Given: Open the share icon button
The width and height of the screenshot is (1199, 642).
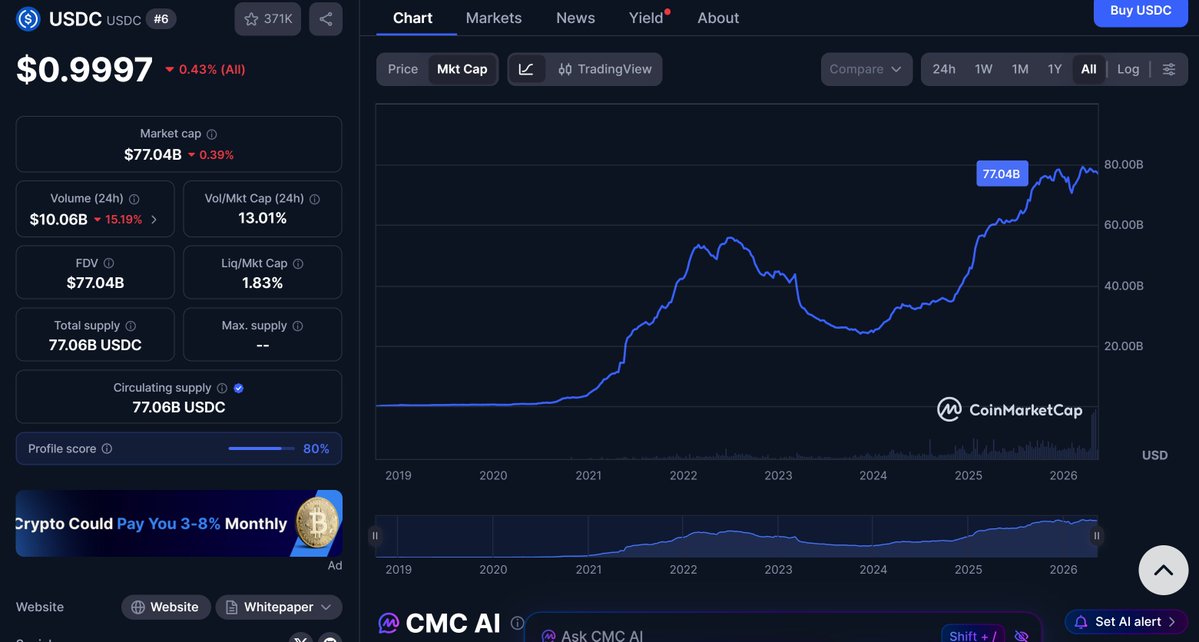Looking at the screenshot, I should 326,19.
